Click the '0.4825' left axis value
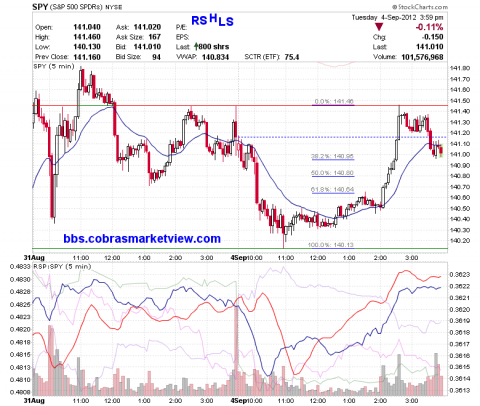 [20, 304]
